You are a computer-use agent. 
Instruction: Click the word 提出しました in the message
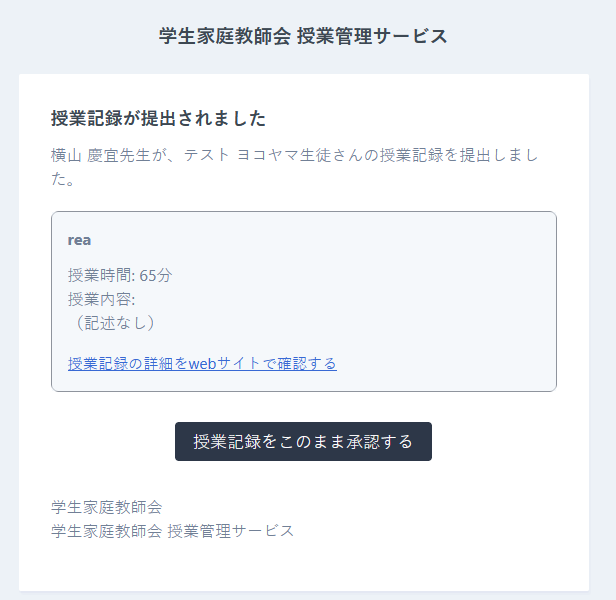coord(500,155)
